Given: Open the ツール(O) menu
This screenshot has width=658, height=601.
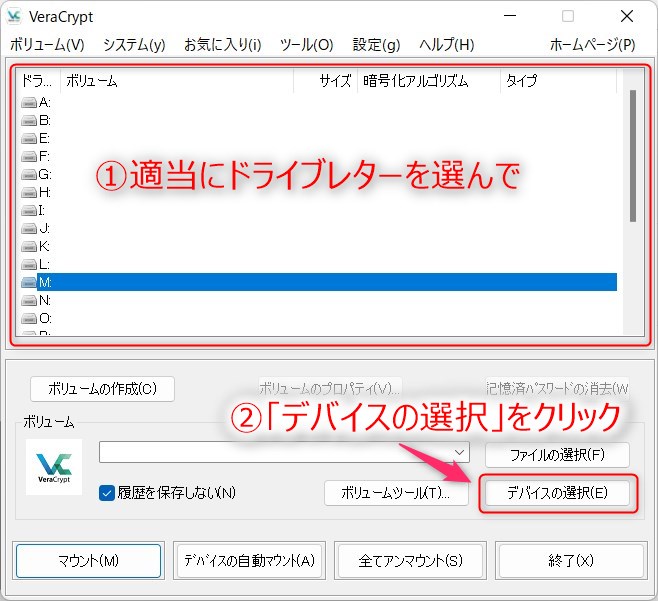Looking at the screenshot, I should click(306, 44).
